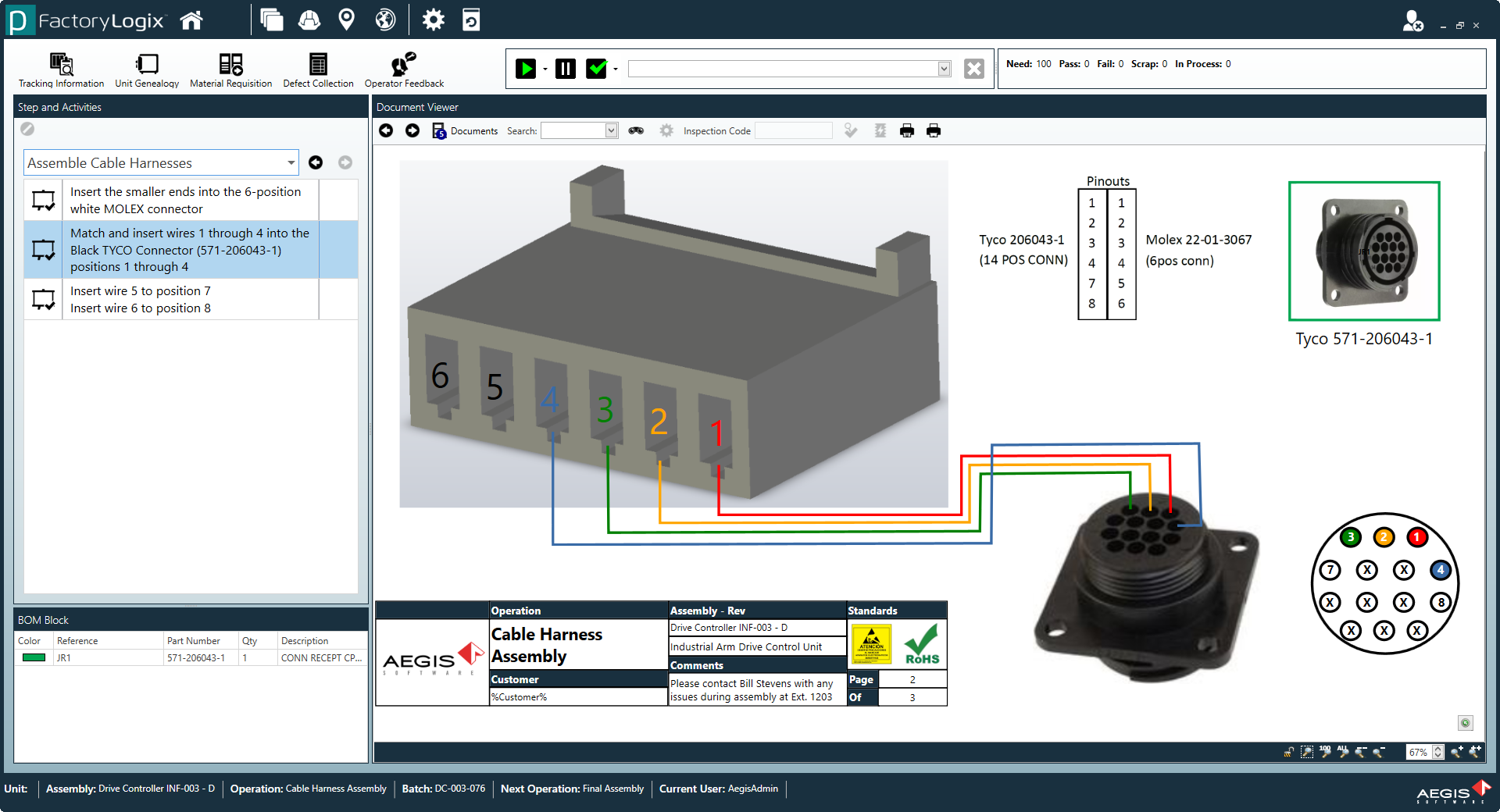Open Material Requisition
Image resolution: width=1500 pixels, height=812 pixels.
point(230,69)
